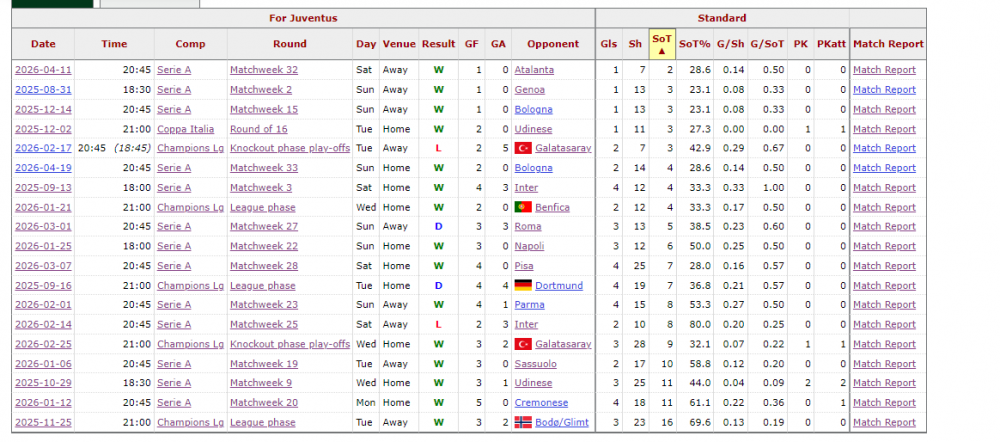This screenshot has height=442, width=1000.
Task: Click Turkey flag in the 2026-02-17 Galatasaray row
Action: (523, 148)
